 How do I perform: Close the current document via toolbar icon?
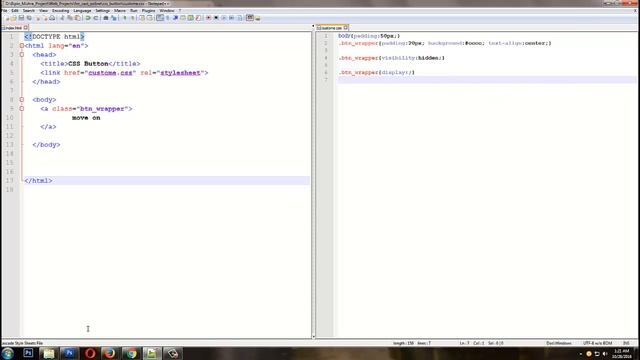pyautogui.click(x=38, y=18)
